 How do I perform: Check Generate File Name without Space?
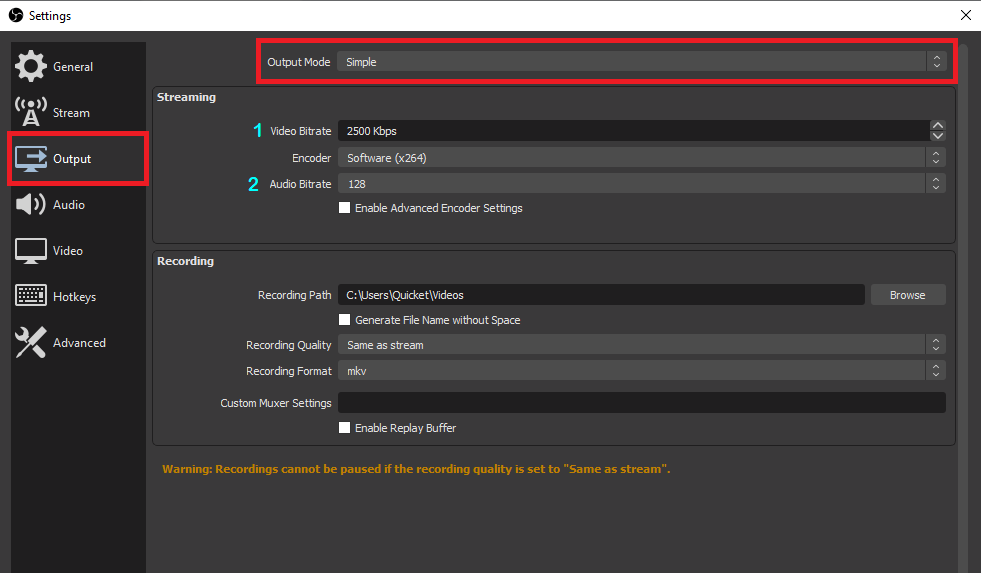click(x=344, y=320)
